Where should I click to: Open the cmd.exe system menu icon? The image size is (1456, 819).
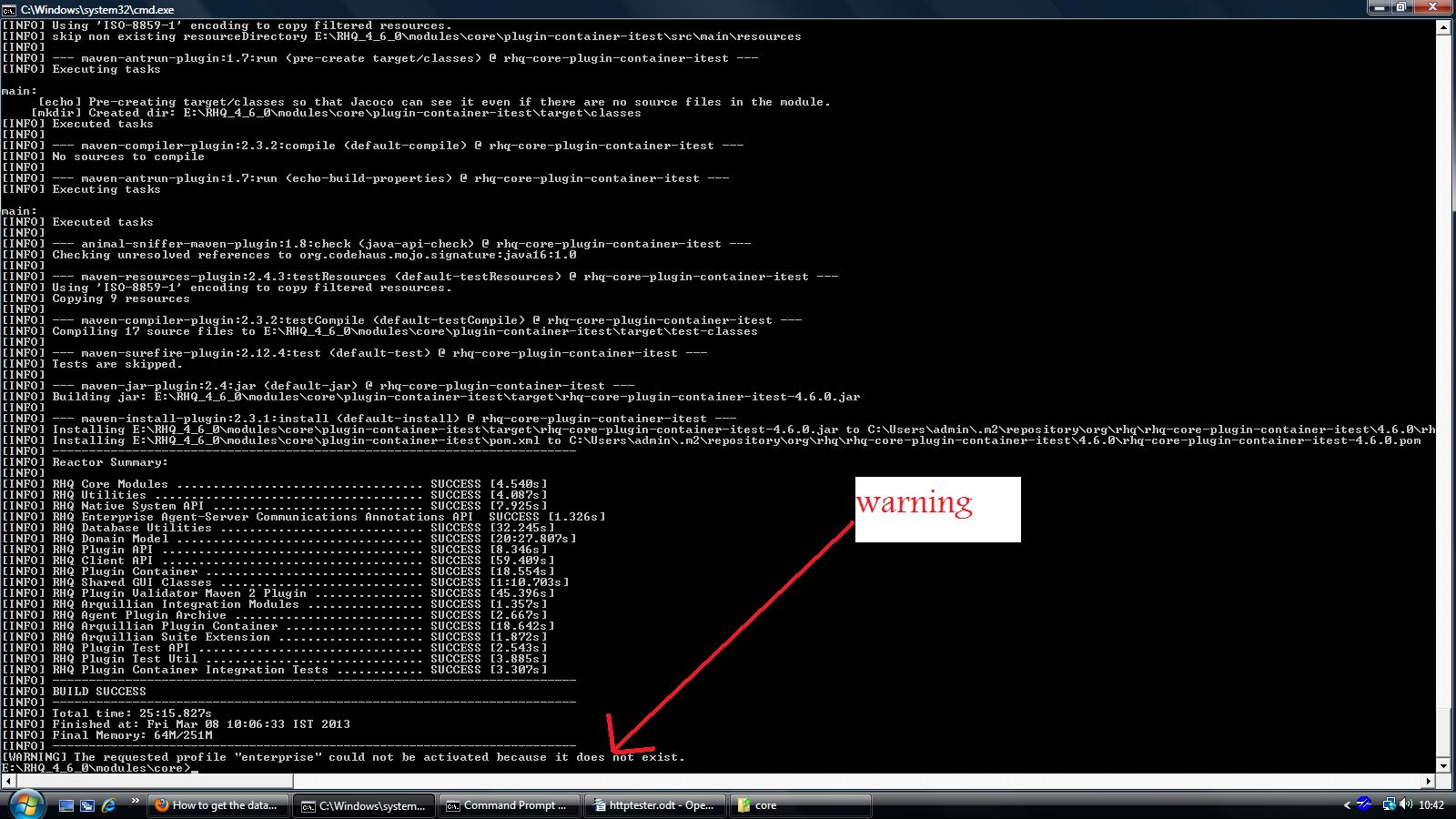(x=8, y=9)
